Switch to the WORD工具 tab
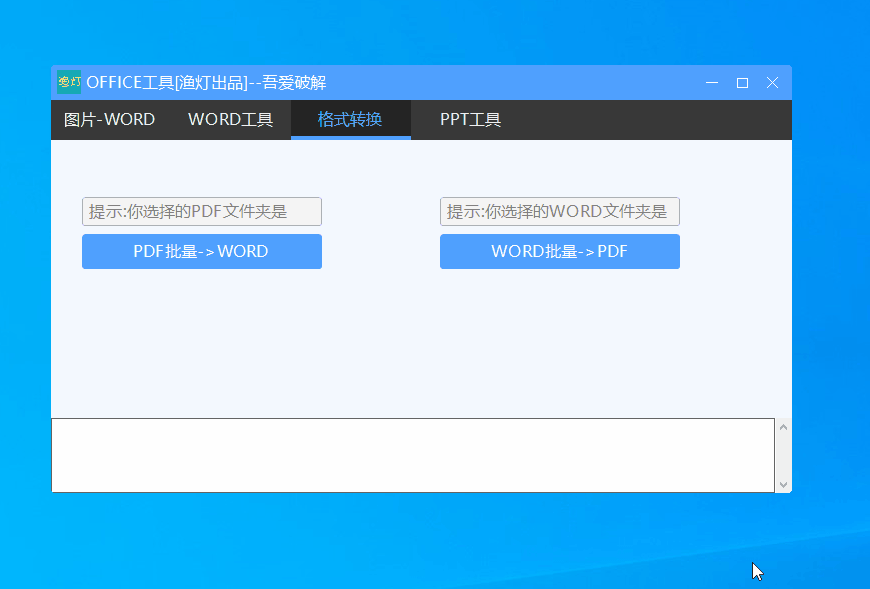870x589 pixels. pyautogui.click(x=230, y=120)
